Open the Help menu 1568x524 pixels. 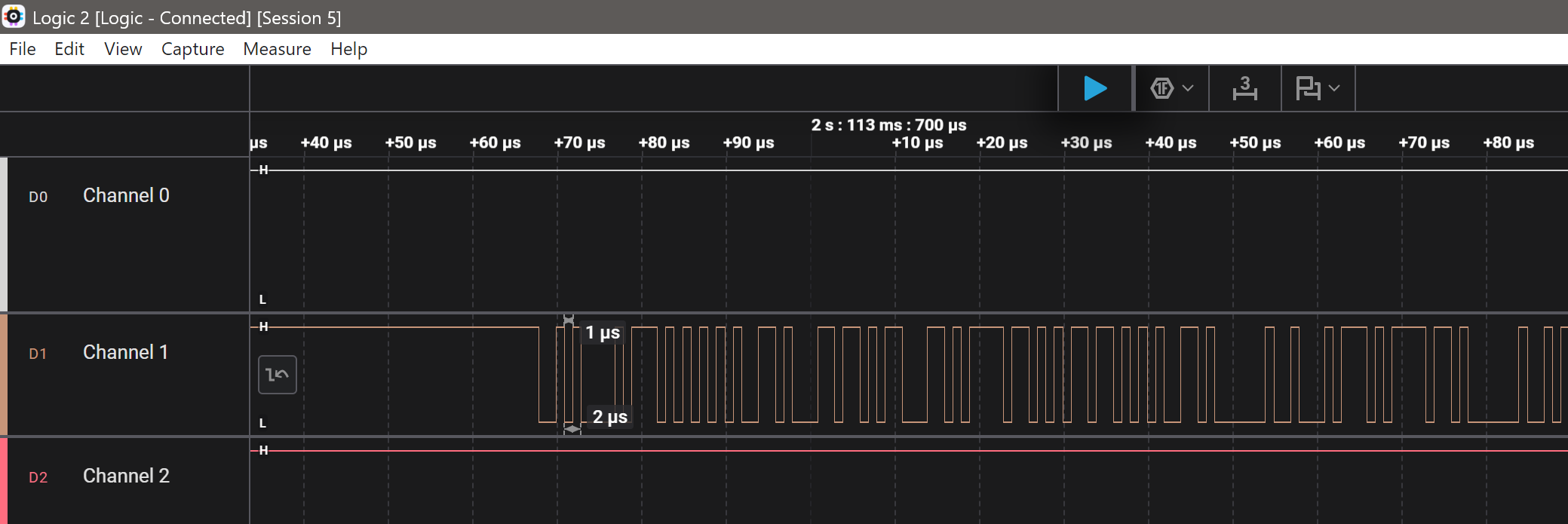[348, 49]
